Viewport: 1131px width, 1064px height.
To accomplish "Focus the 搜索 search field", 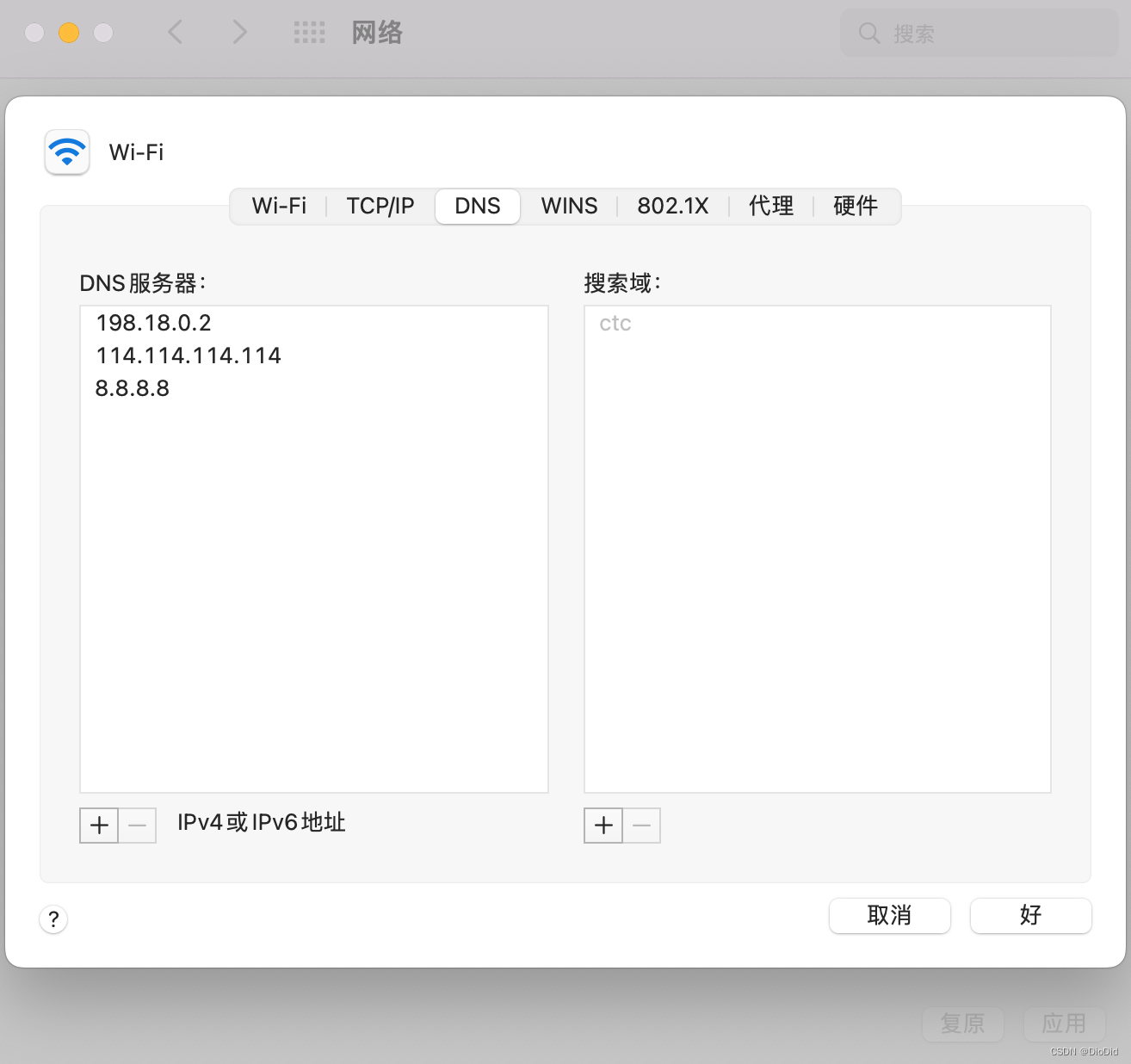I will (x=980, y=34).
